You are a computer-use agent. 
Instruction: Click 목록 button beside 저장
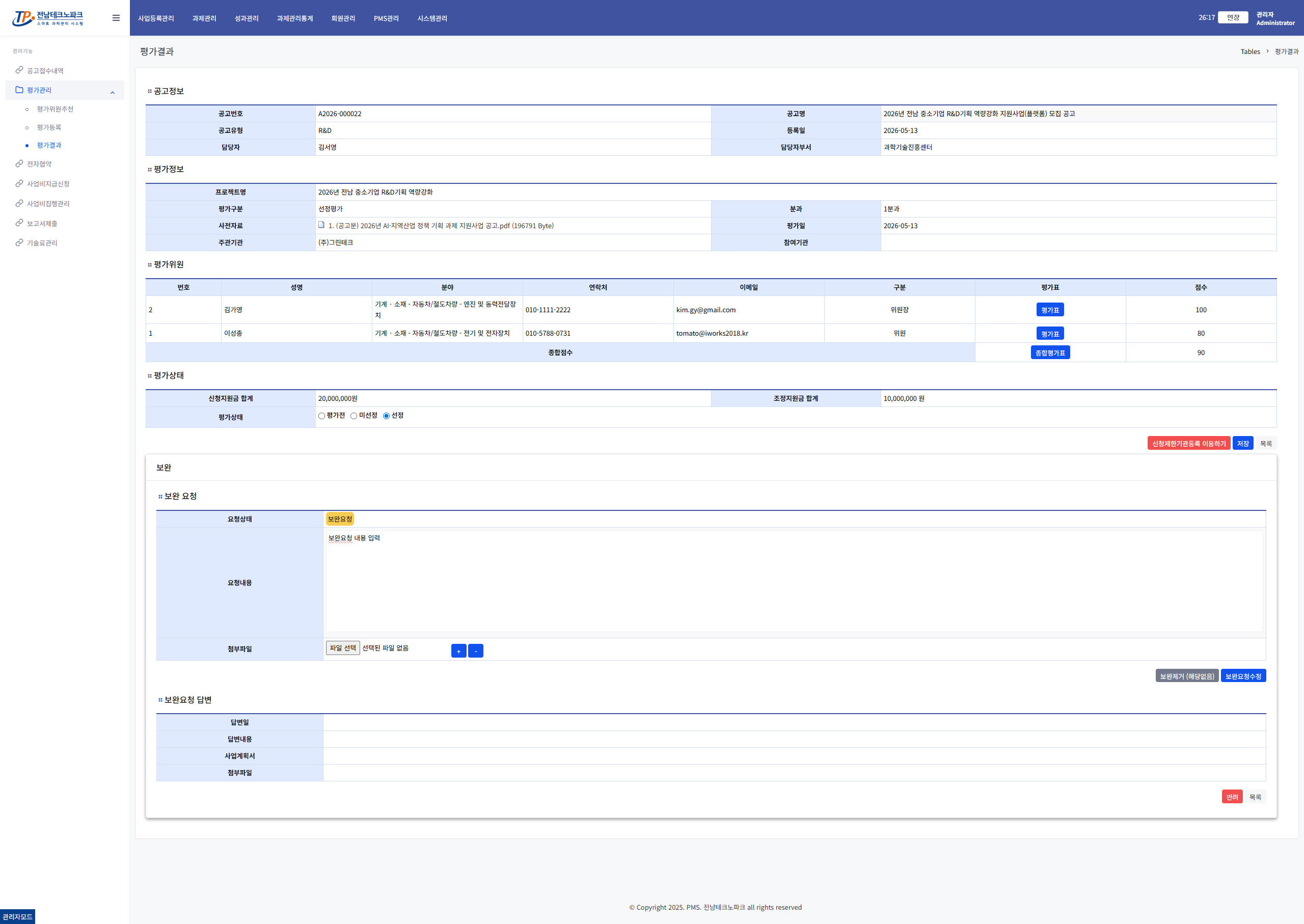pos(1265,444)
